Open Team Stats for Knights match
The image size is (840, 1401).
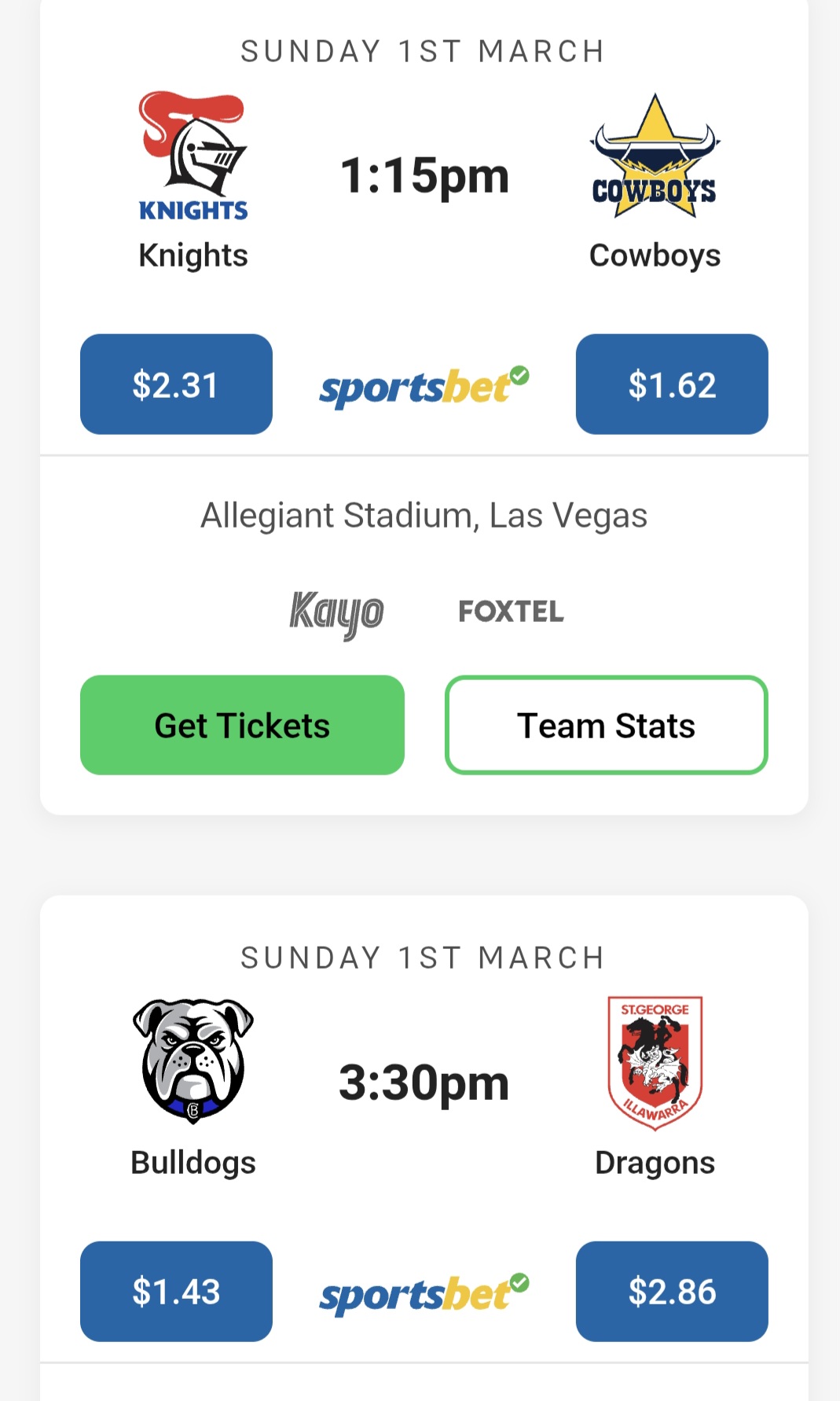click(606, 725)
